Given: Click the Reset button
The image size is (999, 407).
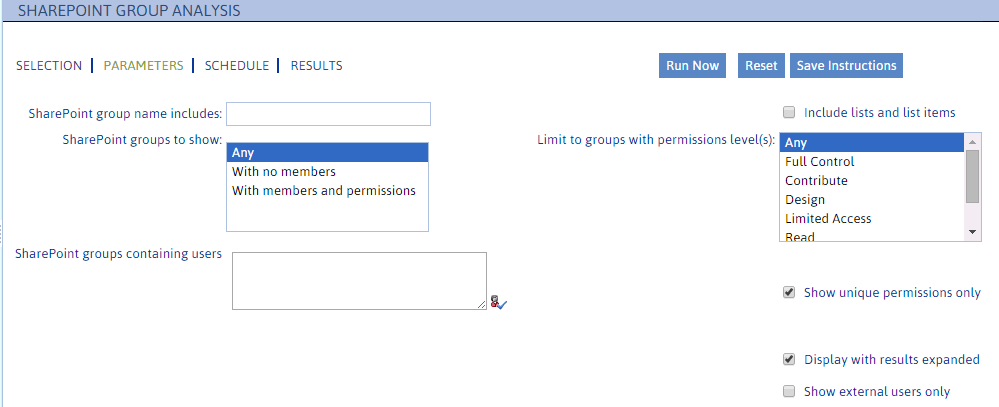Looking at the screenshot, I should click(761, 66).
